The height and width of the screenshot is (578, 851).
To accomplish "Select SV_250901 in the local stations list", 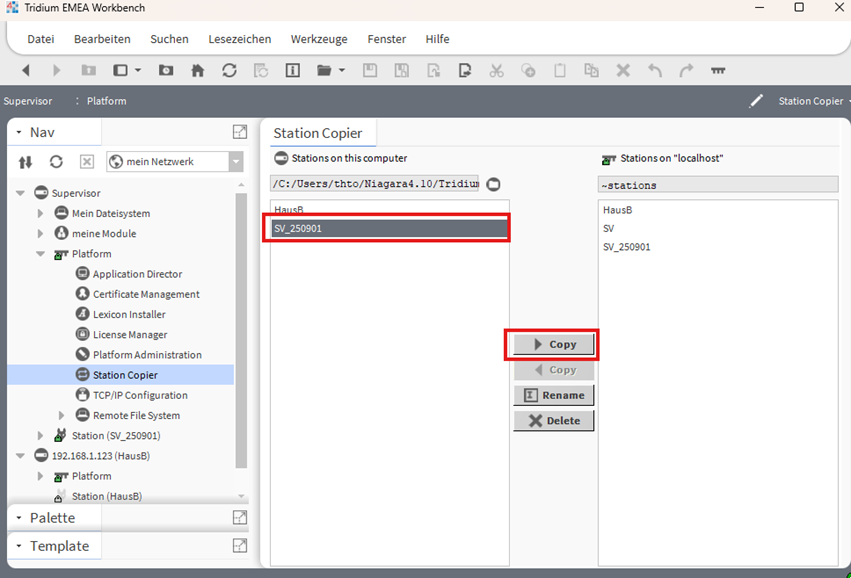I will coord(390,228).
